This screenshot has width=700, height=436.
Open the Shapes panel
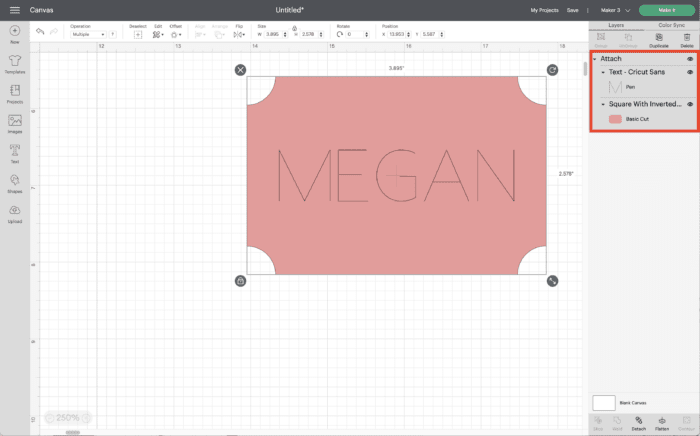tap(14, 182)
